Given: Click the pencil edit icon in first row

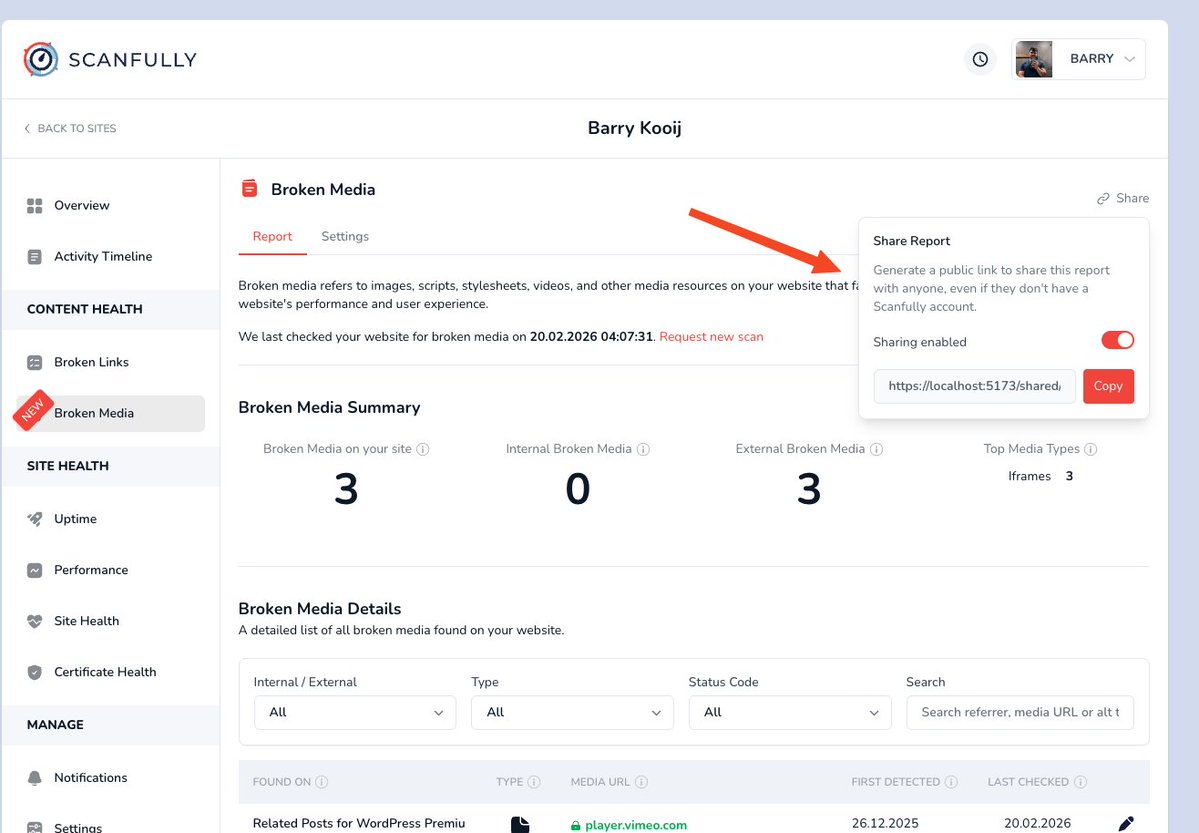Looking at the screenshot, I should pyautogui.click(x=1126, y=824).
